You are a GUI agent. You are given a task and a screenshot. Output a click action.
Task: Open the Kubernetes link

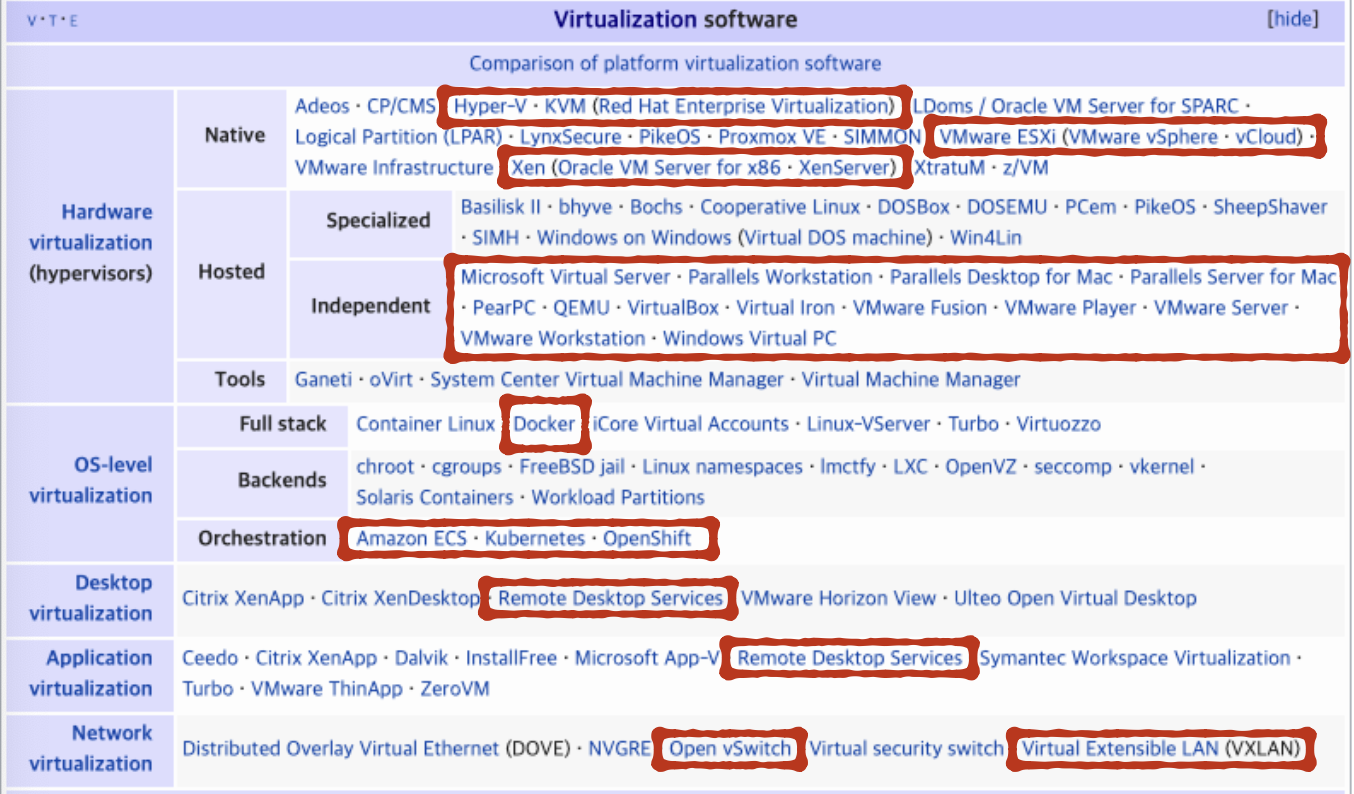pos(535,538)
